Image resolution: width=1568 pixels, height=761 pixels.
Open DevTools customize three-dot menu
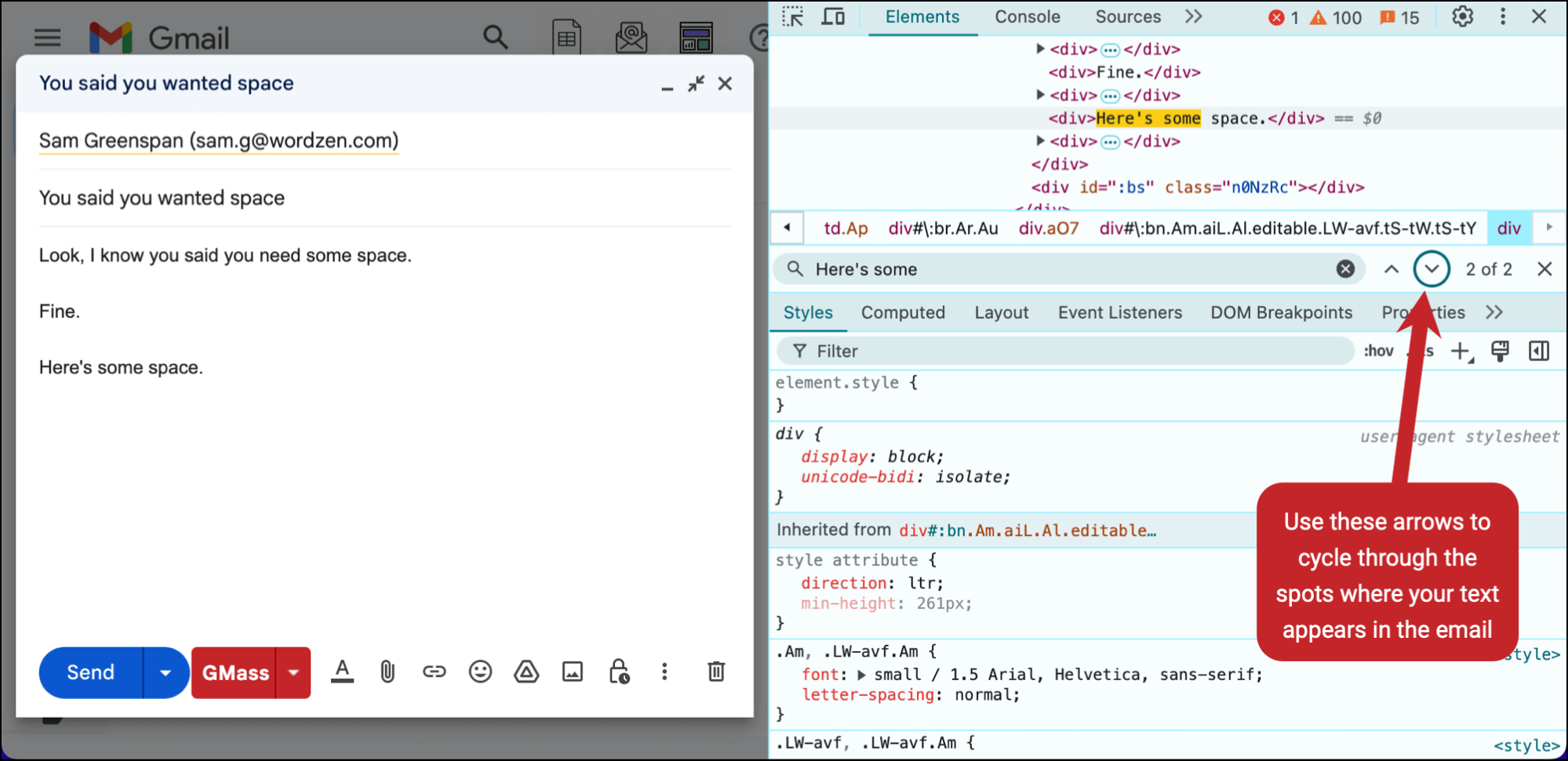point(1503,16)
